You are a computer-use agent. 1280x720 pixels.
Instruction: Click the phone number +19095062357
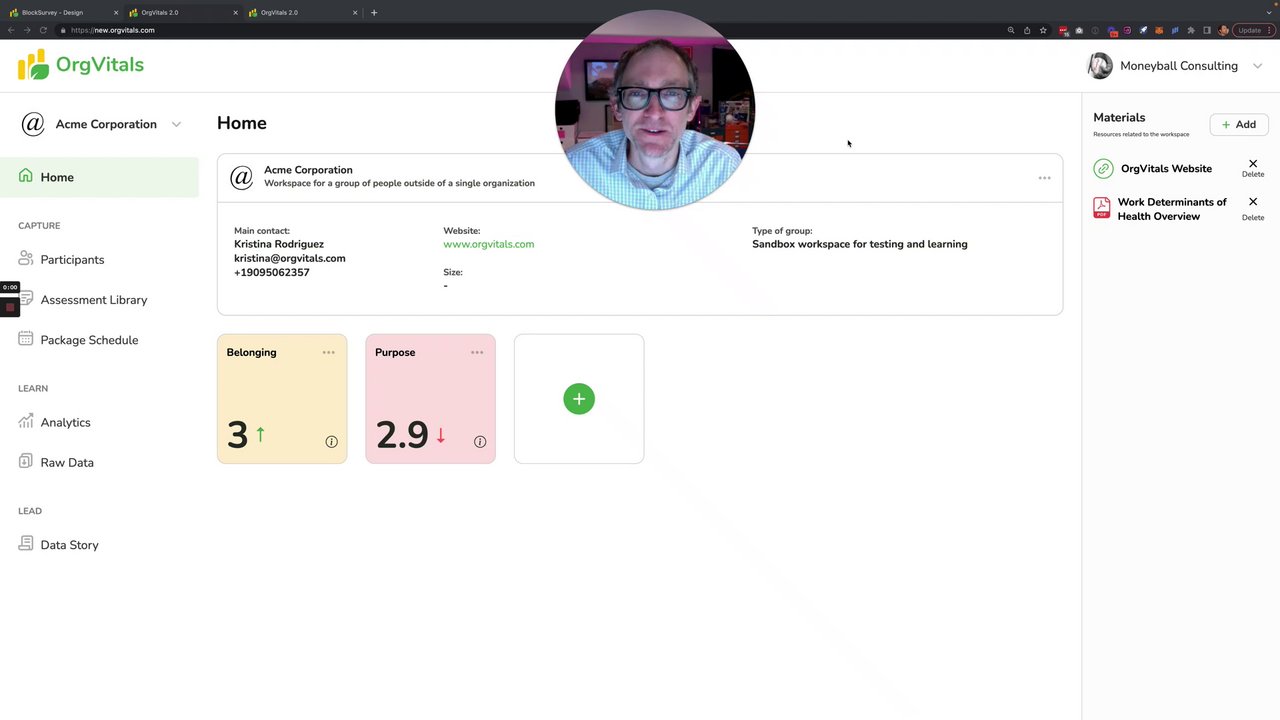tap(272, 272)
